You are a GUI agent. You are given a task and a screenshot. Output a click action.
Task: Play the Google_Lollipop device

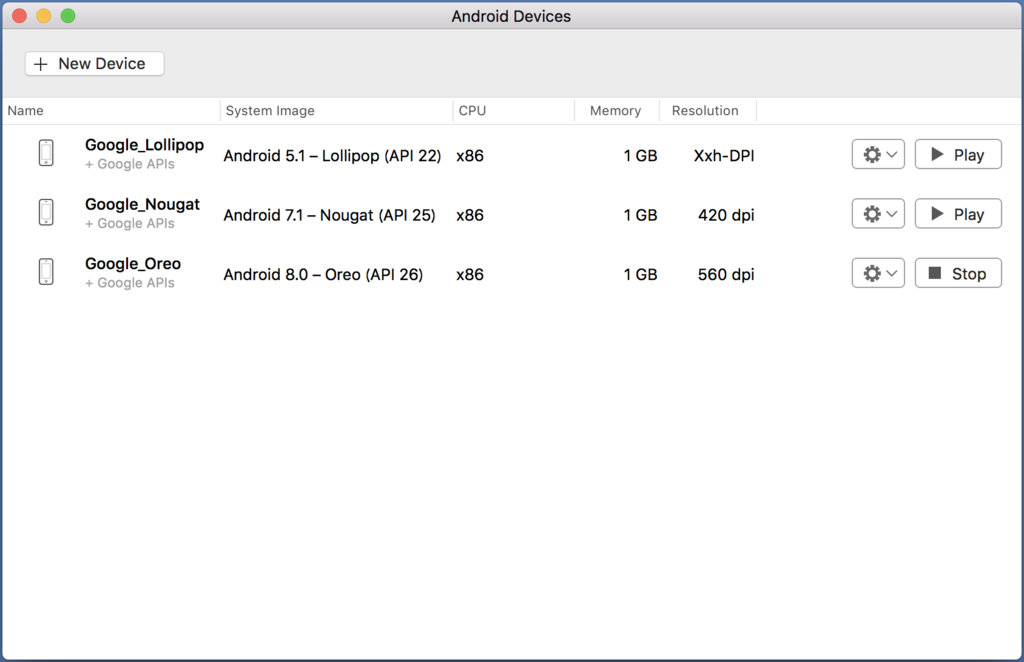point(958,155)
